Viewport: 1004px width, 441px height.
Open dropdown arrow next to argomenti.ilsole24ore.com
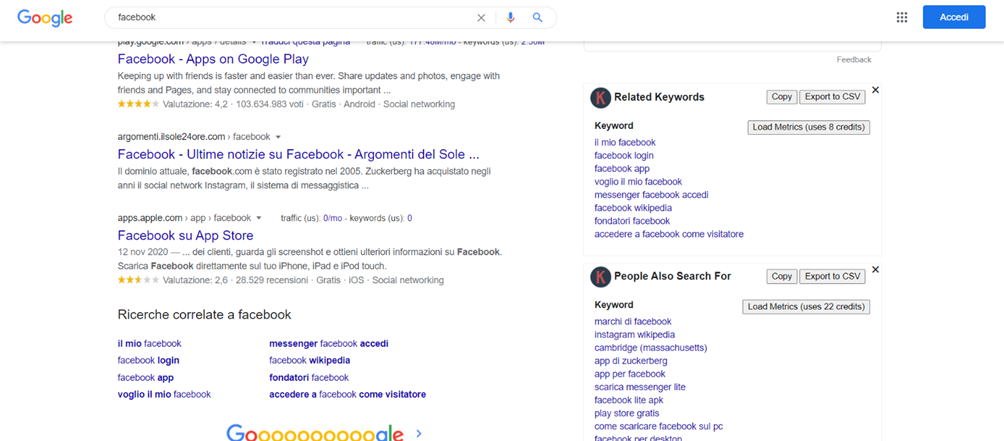tap(278, 137)
